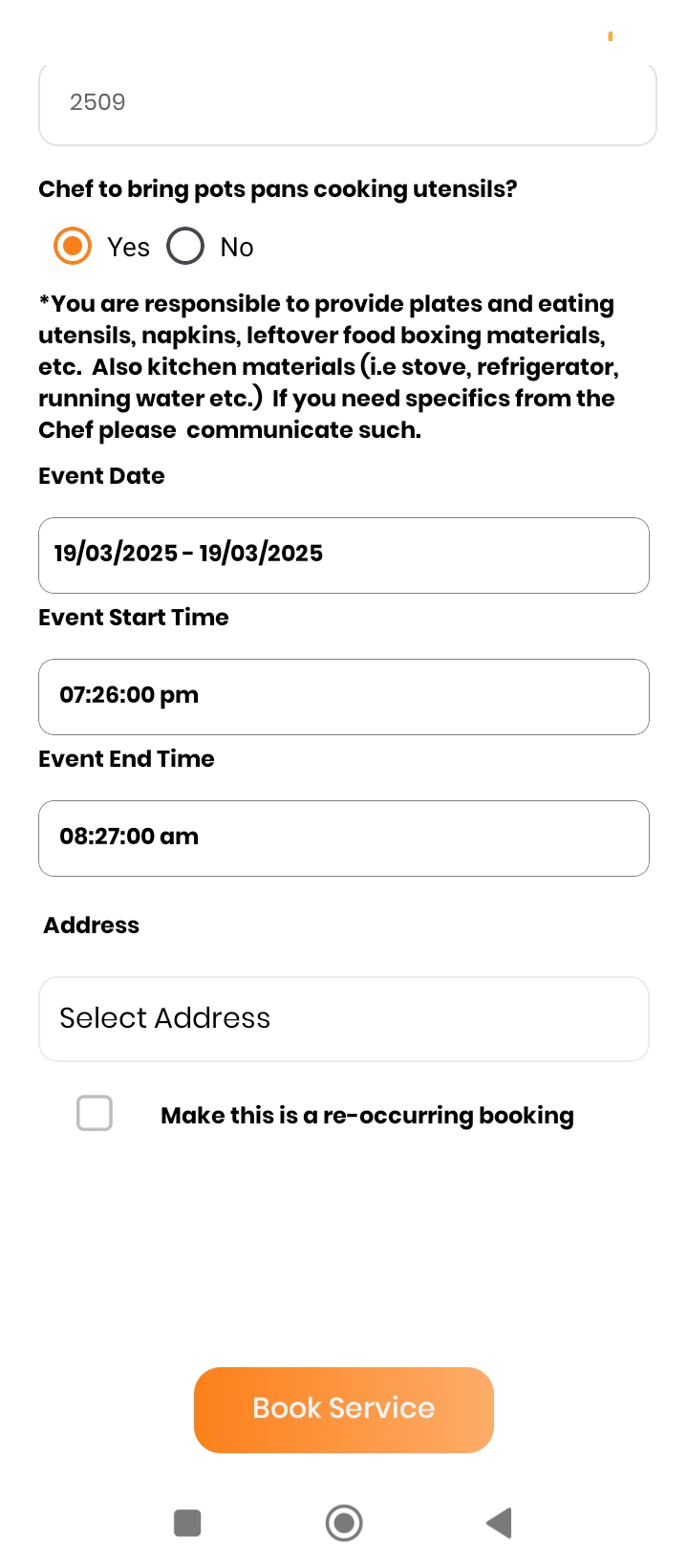Change the 08:27:00 am end time

click(344, 838)
